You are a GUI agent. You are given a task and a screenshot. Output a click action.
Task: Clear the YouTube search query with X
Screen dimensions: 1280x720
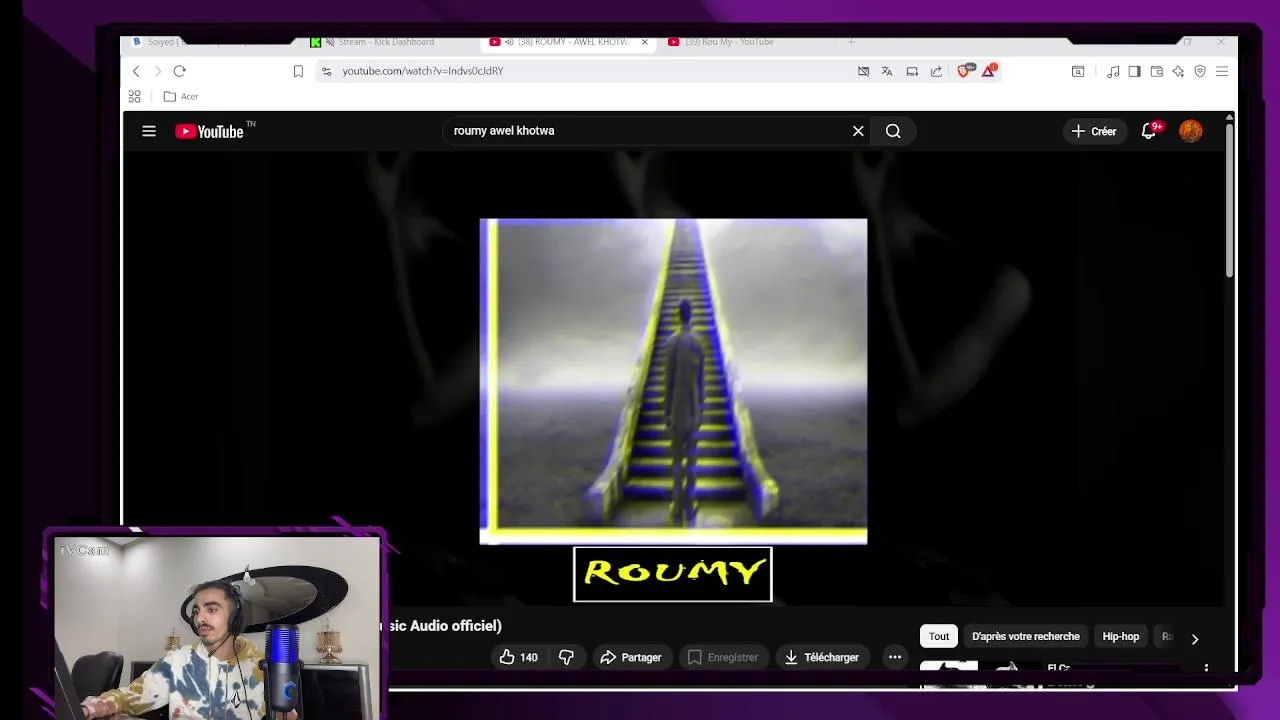(858, 131)
